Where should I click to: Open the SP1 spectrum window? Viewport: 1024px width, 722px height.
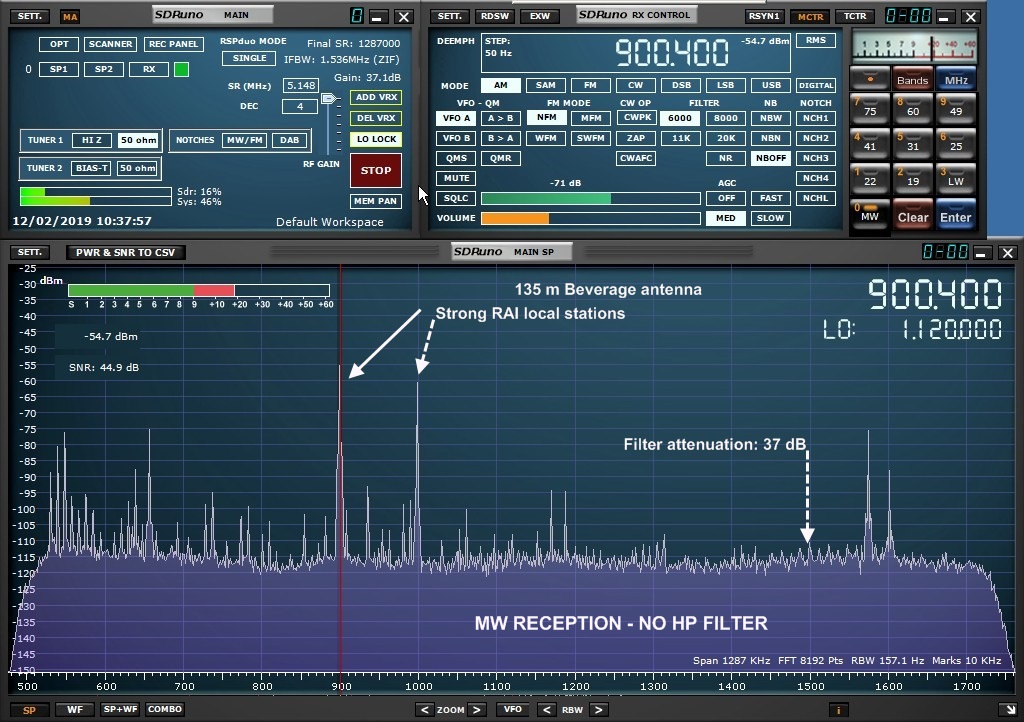click(x=59, y=69)
